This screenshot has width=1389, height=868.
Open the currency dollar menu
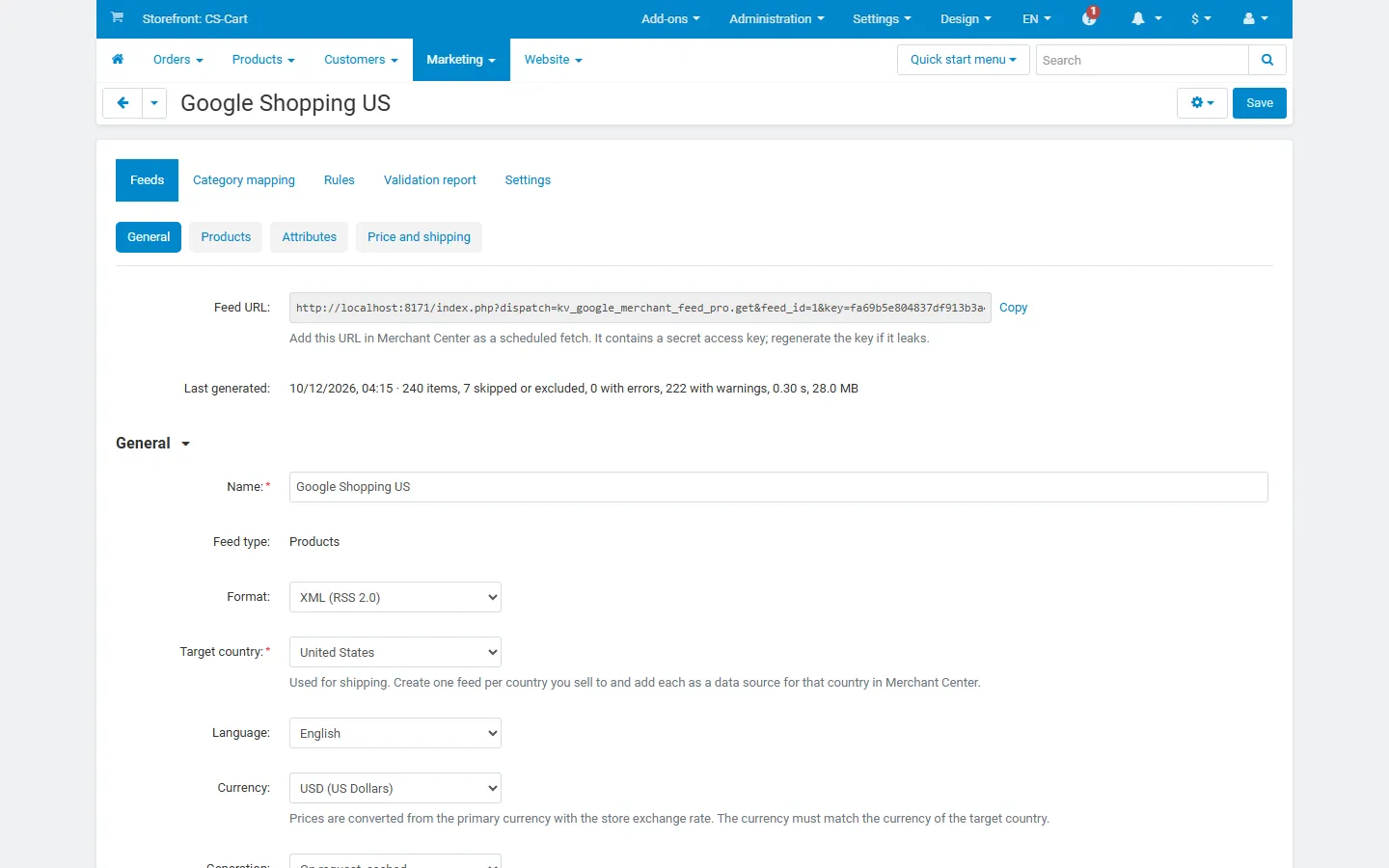coord(1201,18)
